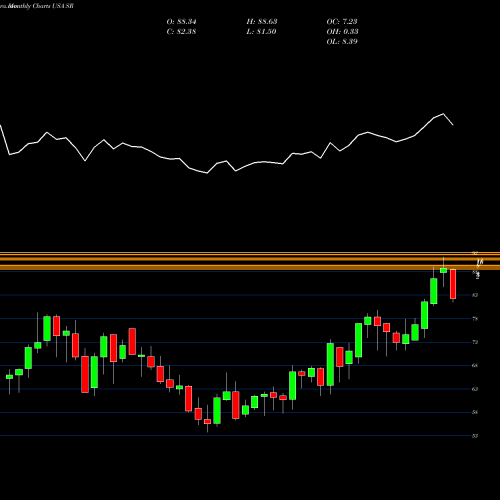Click the 58 price axis label

pyautogui.click(x=475, y=412)
